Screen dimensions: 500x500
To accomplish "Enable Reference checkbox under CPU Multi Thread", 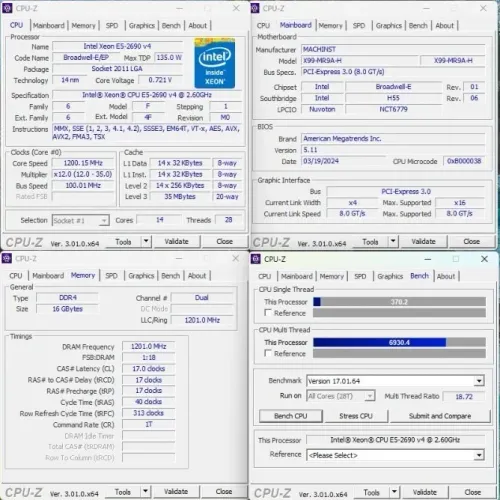I will pyautogui.click(x=268, y=353).
